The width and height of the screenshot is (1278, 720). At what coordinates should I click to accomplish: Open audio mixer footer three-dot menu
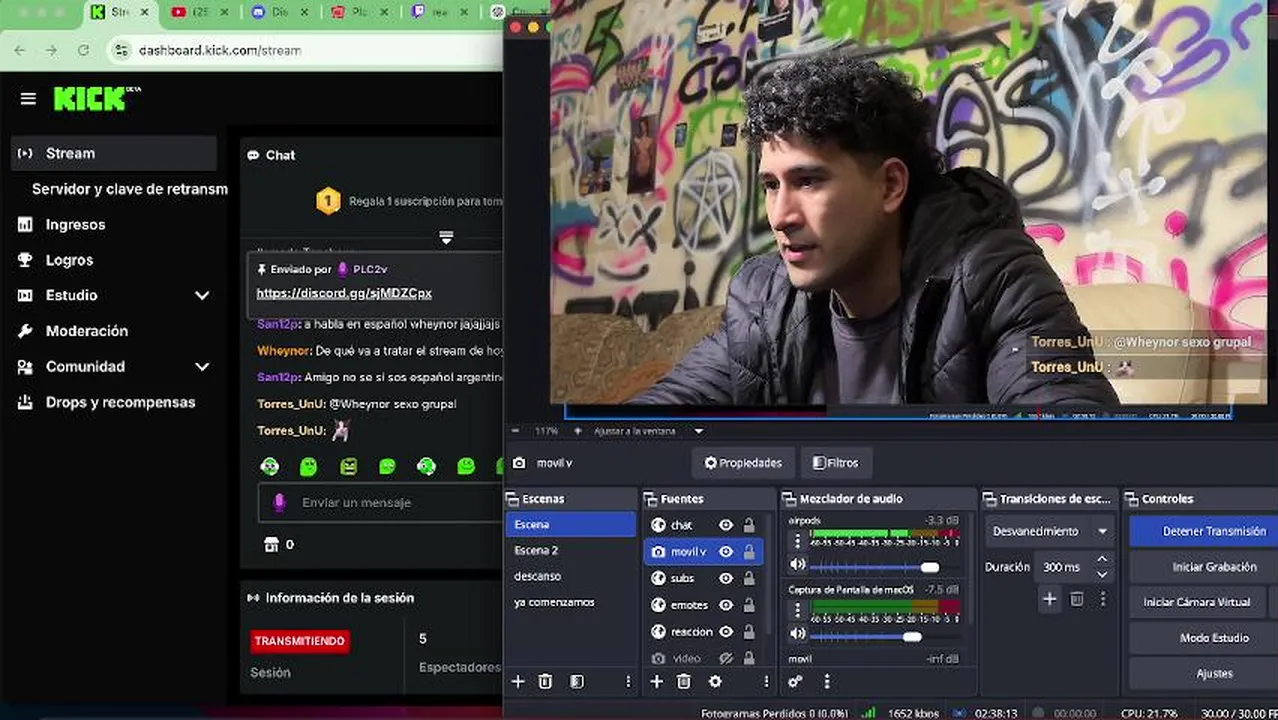(x=827, y=681)
